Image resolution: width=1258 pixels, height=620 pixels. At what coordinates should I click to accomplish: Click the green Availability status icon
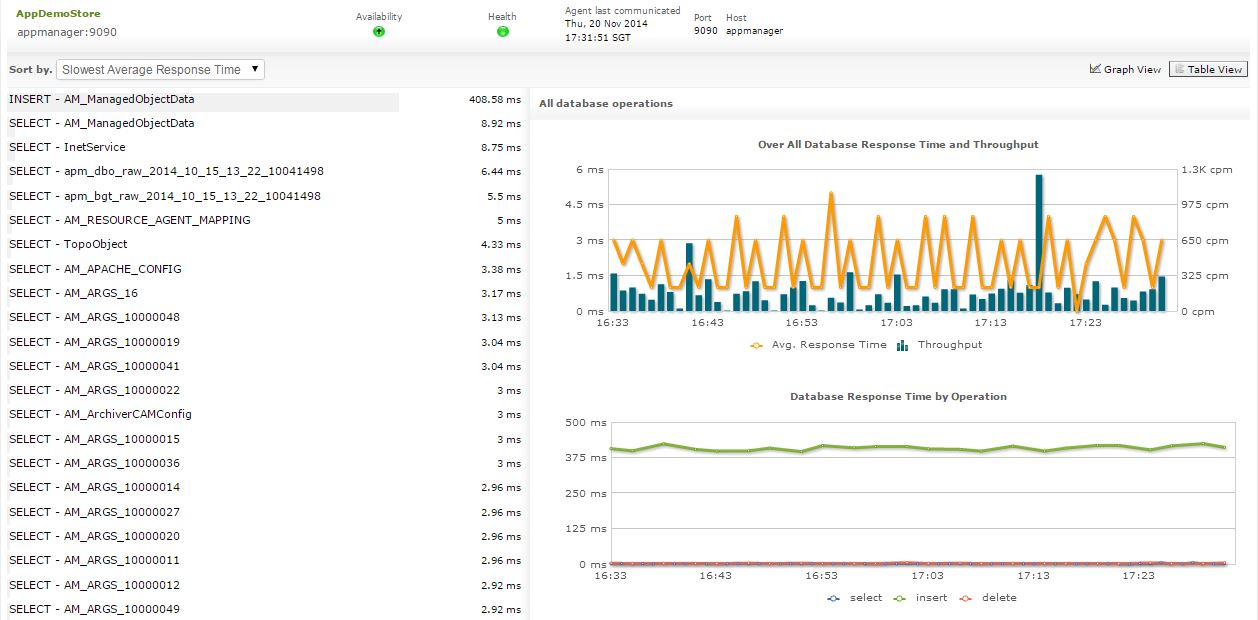coord(379,31)
